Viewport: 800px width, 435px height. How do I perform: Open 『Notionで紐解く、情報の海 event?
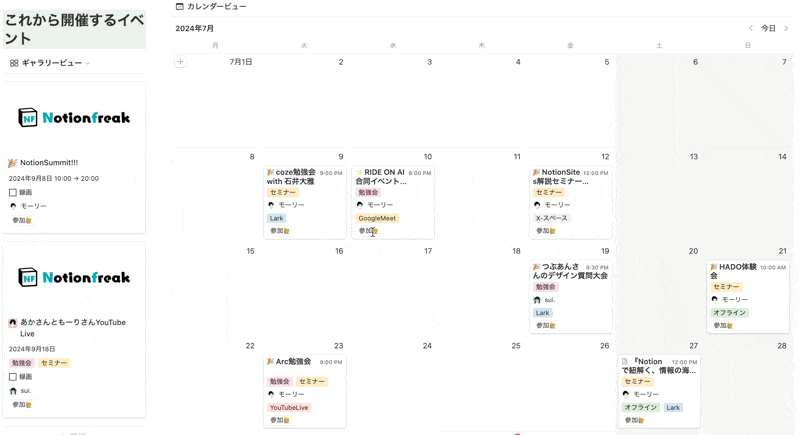658,366
